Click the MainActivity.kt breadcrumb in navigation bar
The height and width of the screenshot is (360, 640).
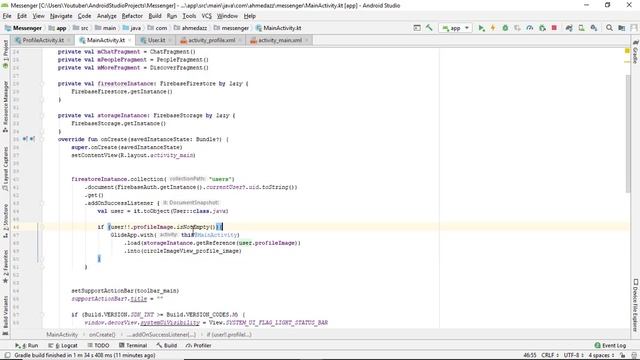tap(278, 28)
